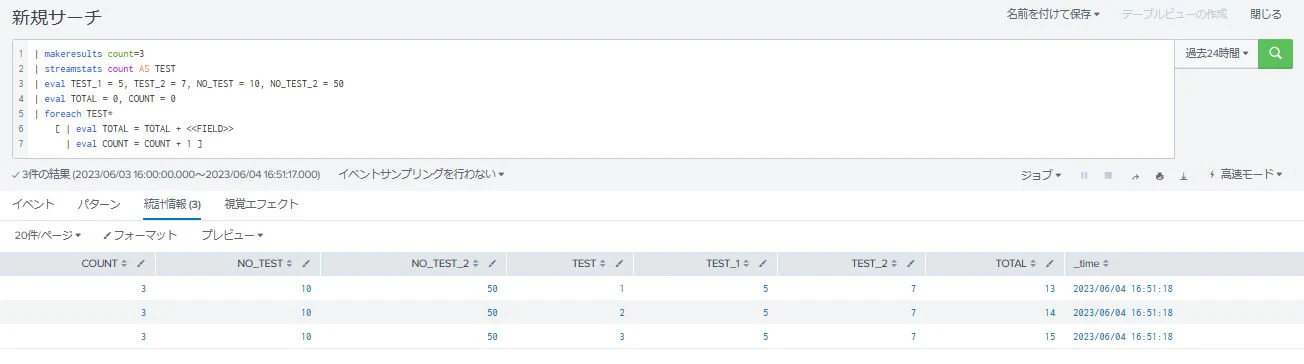Click pencil edit icon for COUNT column

(x=141, y=264)
